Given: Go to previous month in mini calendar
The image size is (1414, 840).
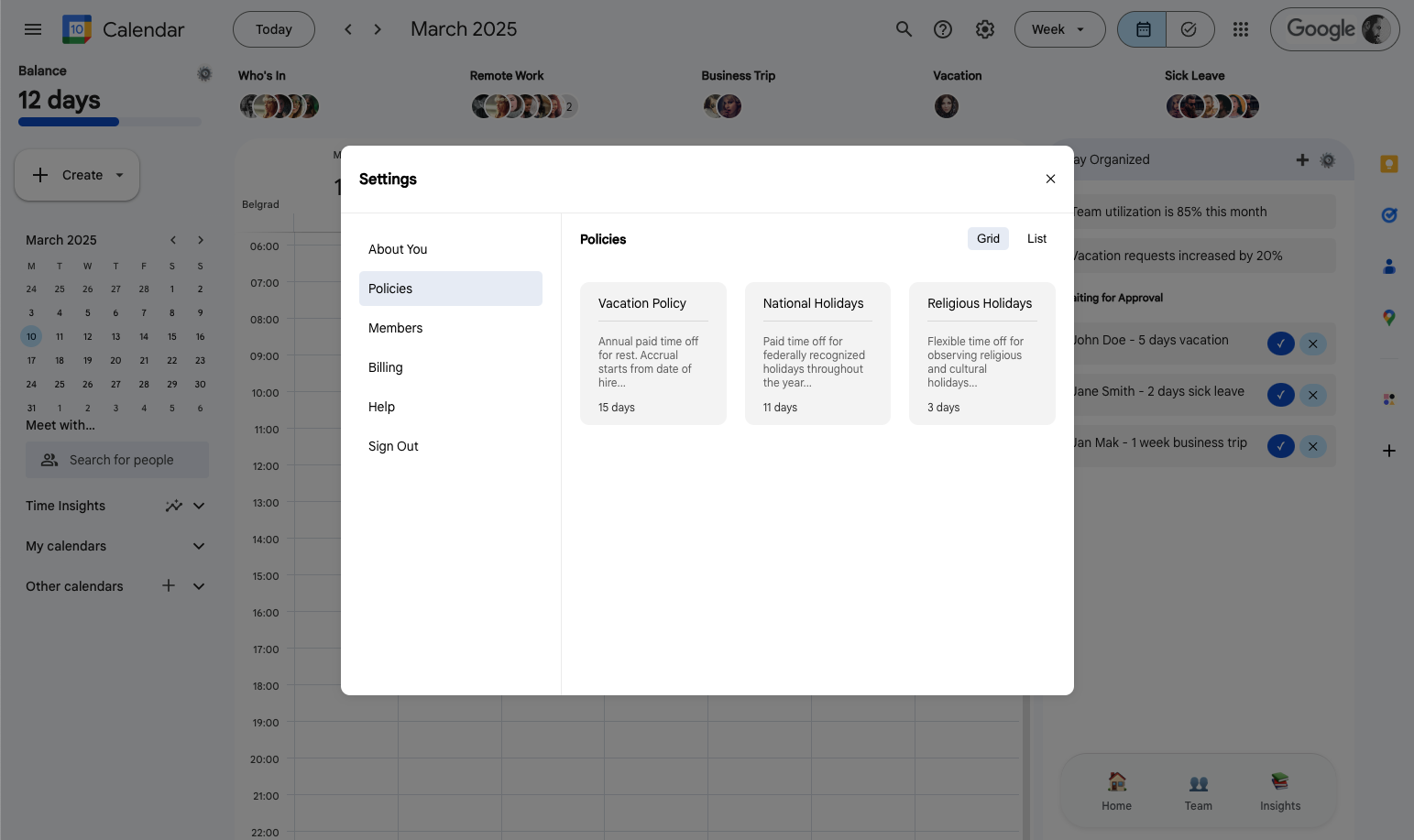Looking at the screenshot, I should [172, 240].
